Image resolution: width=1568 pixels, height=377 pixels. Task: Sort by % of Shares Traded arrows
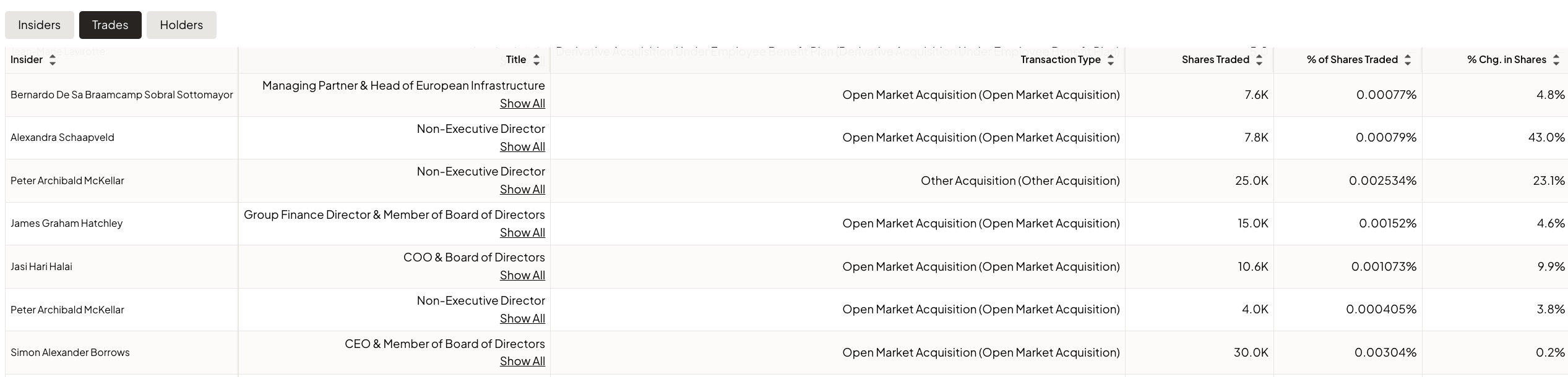tap(1408, 60)
